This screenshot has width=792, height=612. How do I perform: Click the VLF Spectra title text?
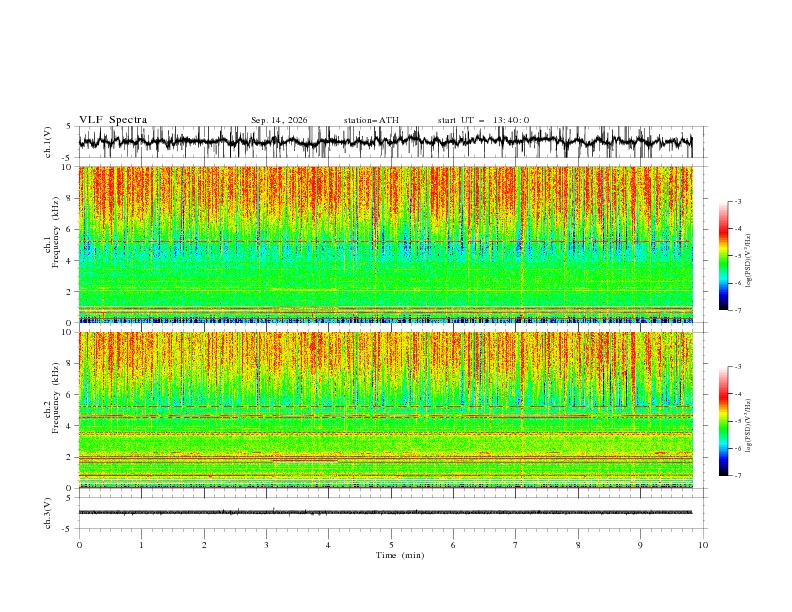113,120
